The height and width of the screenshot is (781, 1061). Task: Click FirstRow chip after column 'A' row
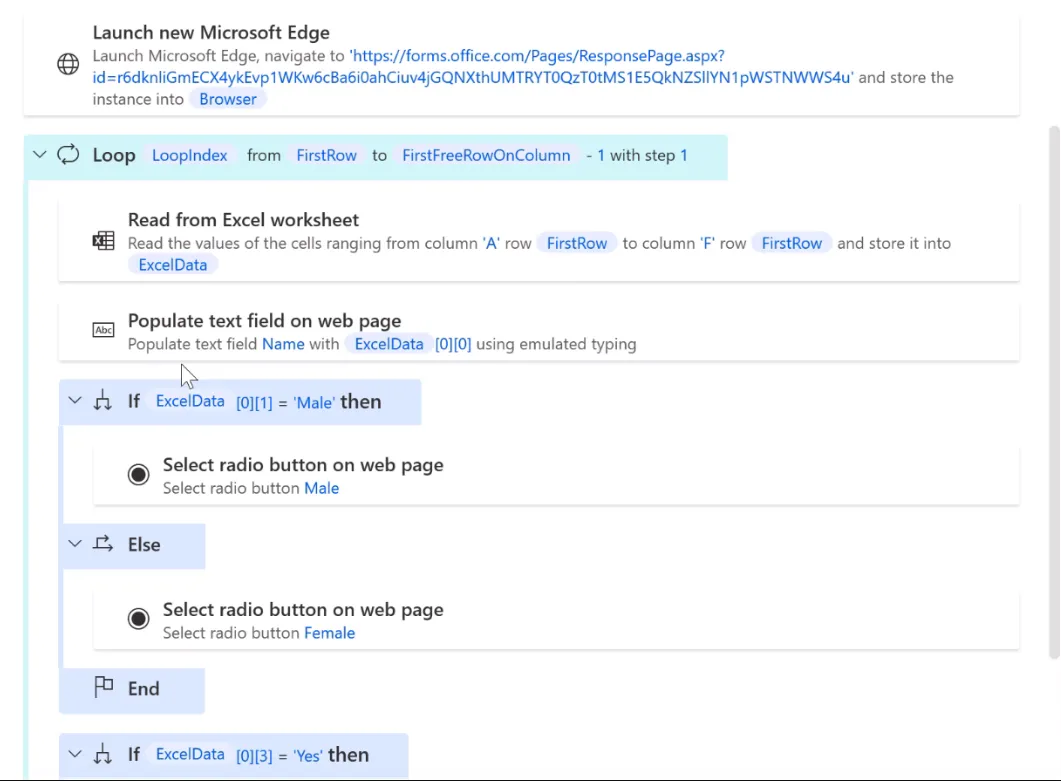click(577, 243)
